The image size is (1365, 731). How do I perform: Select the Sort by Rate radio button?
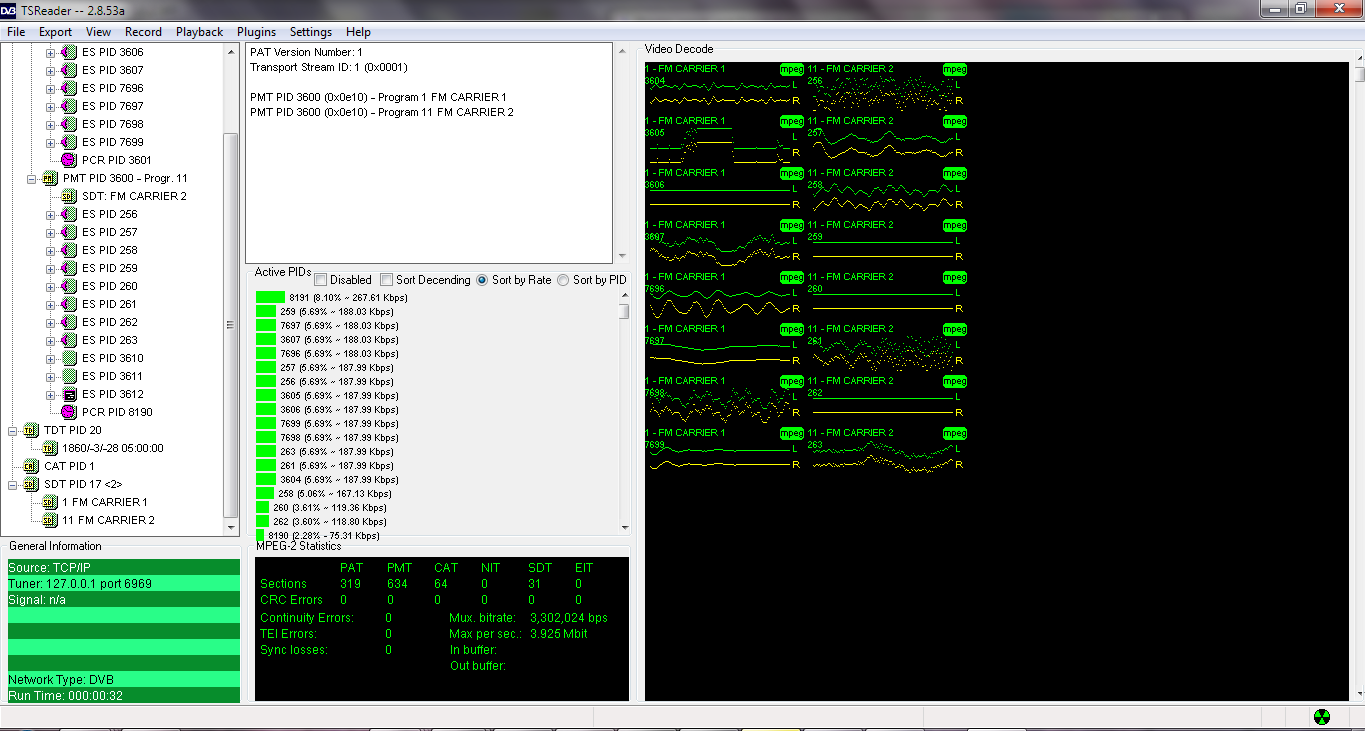[482, 280]
